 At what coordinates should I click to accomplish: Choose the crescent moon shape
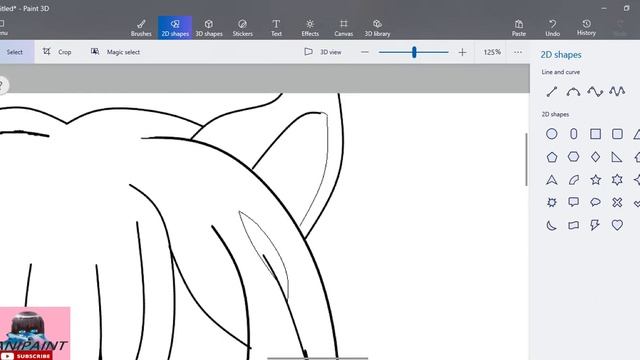(x=552, y=225)
